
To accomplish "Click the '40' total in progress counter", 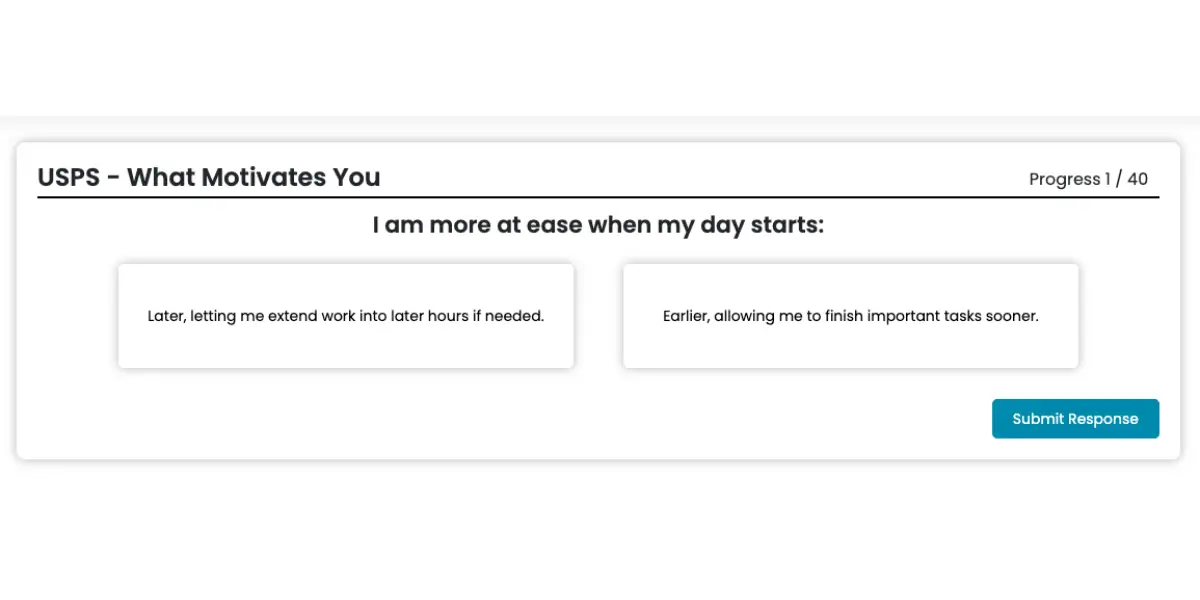I will pos(1138,179).
